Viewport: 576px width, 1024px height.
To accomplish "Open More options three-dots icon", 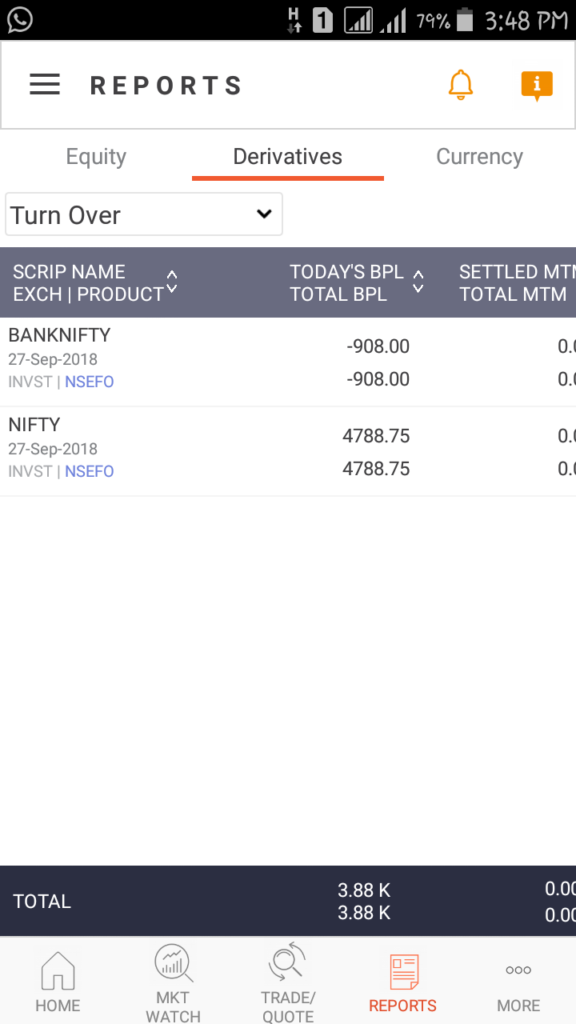I will (519, 970).
